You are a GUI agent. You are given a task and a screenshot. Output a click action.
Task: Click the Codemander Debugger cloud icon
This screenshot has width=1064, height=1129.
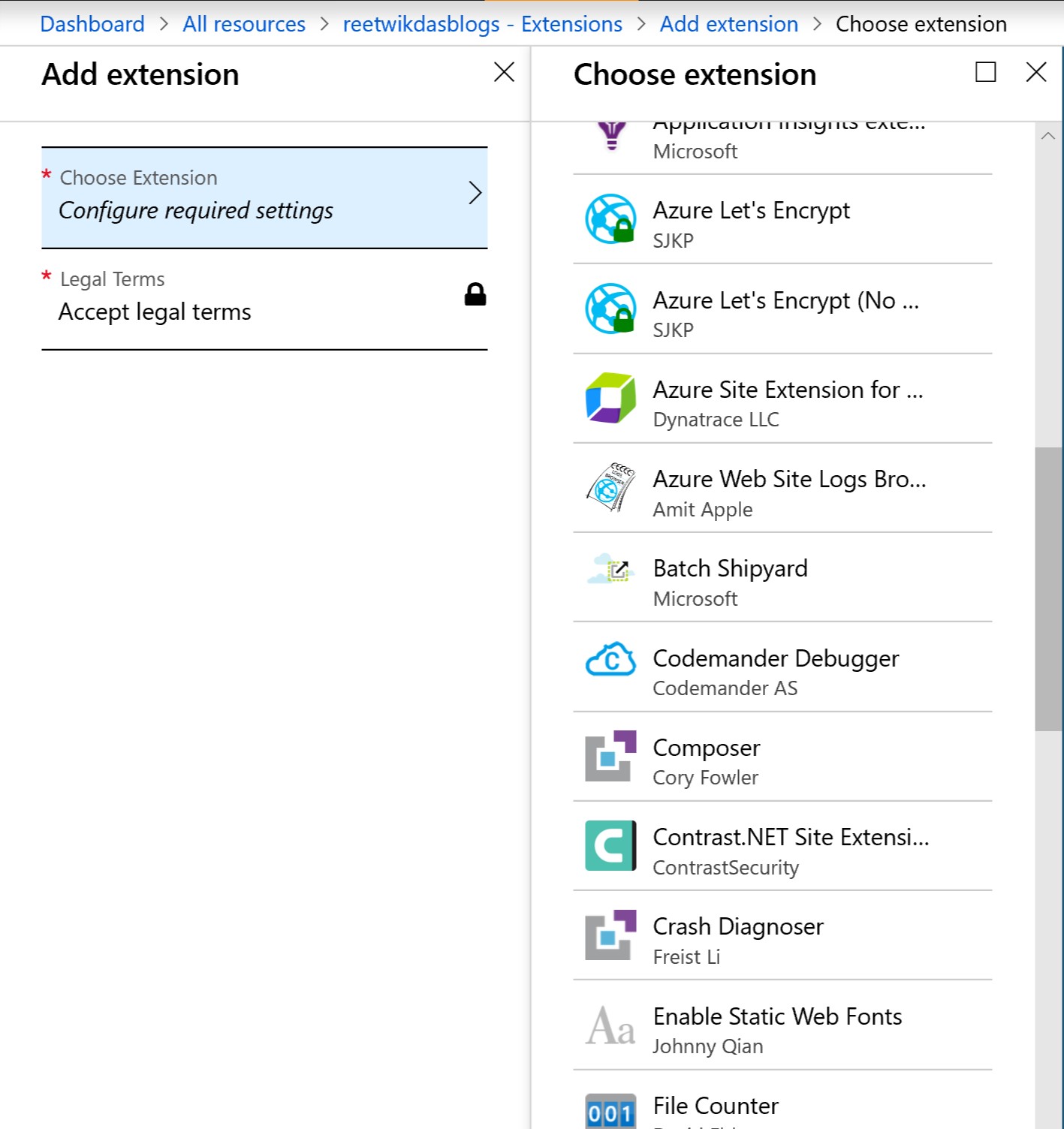point(610,660)
